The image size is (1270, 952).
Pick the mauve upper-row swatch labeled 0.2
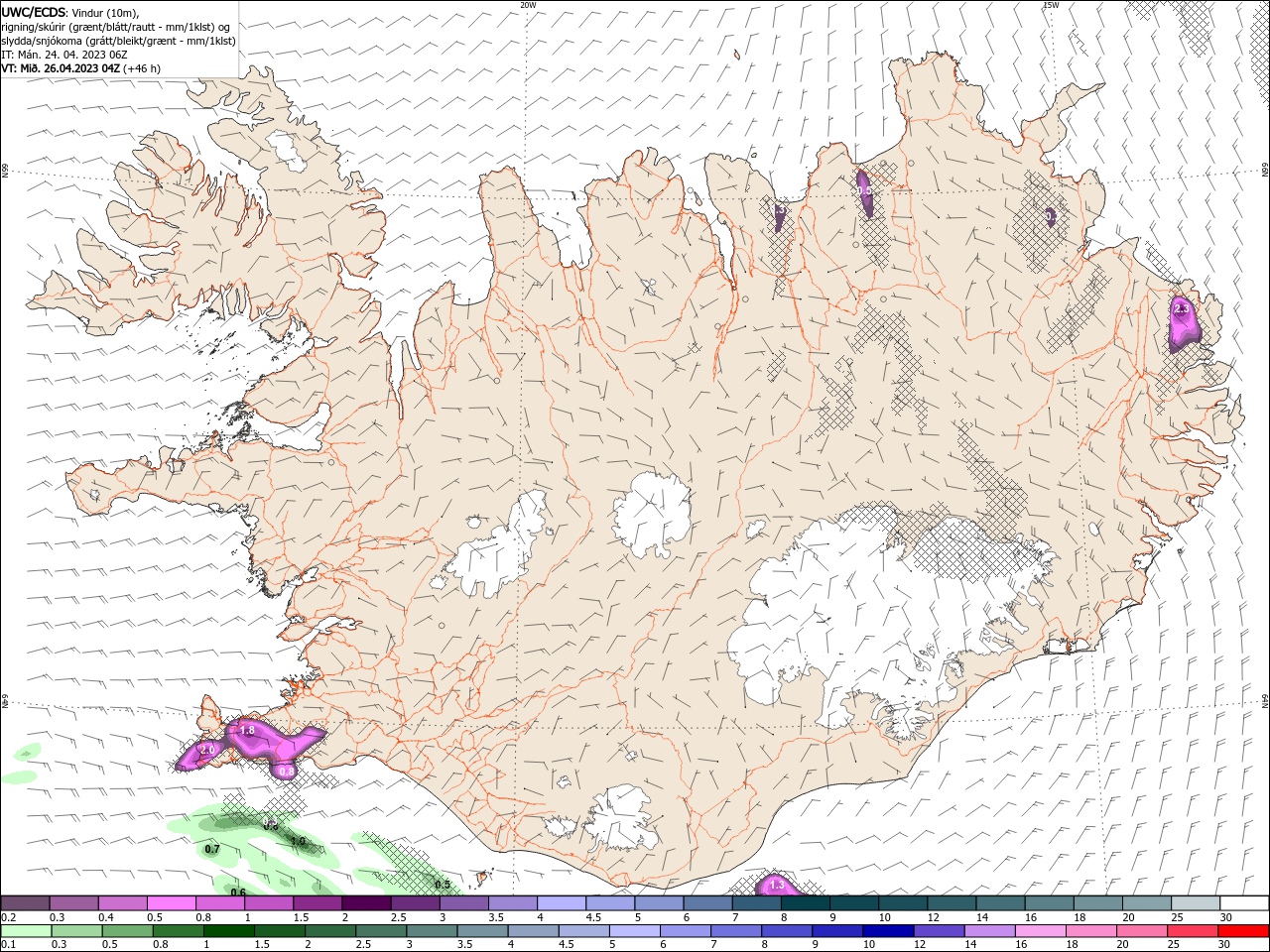pos(25,903)
